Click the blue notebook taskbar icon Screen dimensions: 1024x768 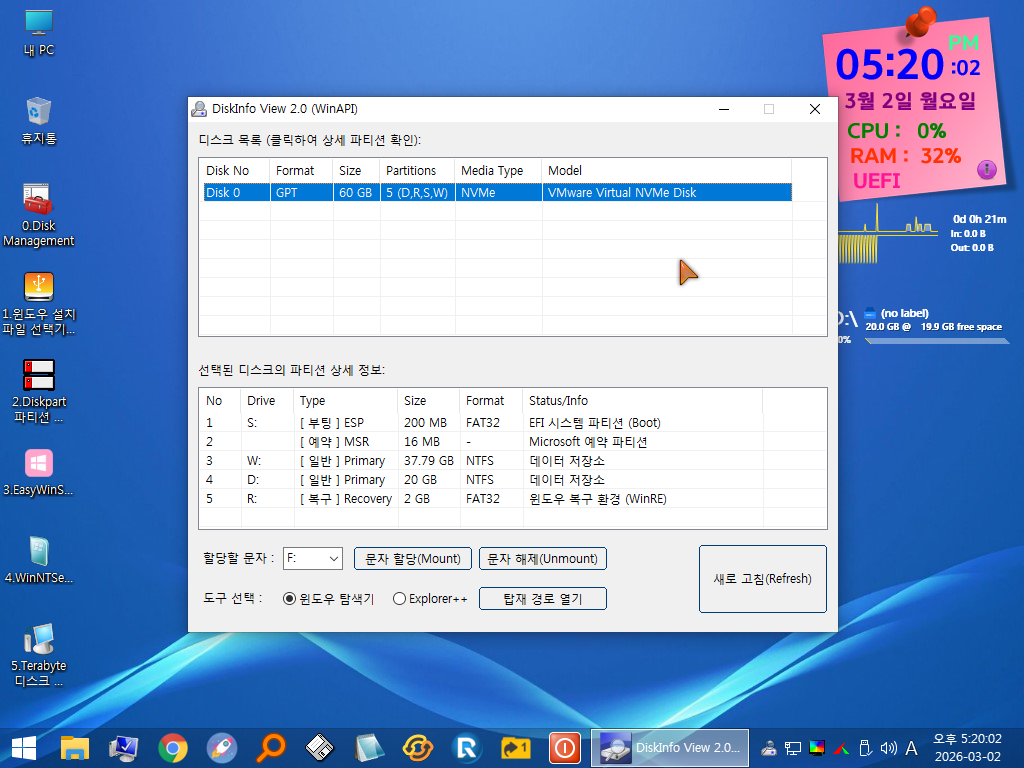click(369, 748)
